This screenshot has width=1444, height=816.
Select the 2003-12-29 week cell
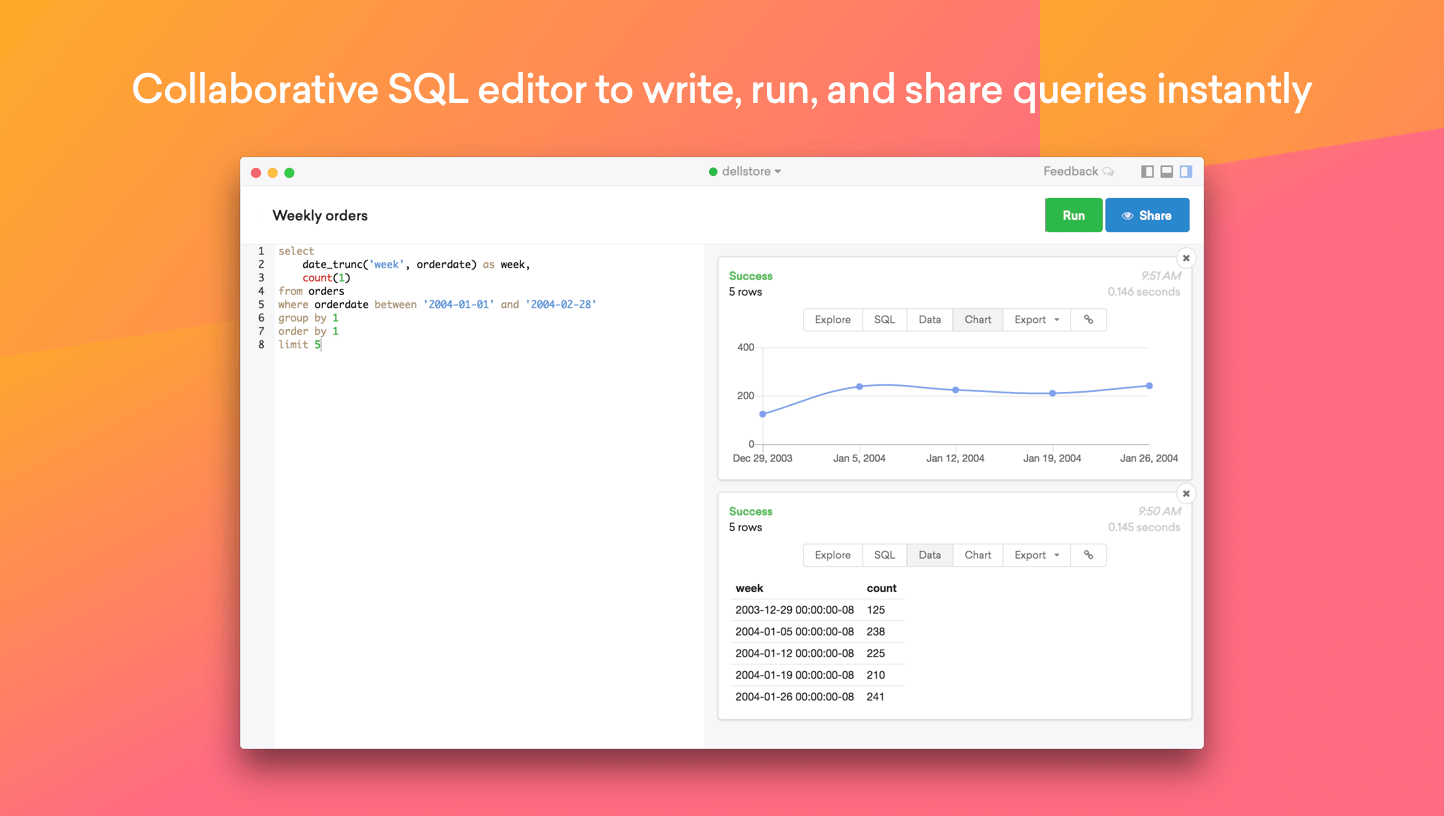tap(794, 610)
